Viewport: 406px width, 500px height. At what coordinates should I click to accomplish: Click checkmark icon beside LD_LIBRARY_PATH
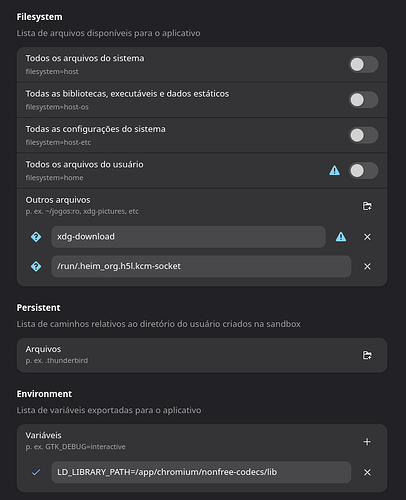click(x=36, y=472)
